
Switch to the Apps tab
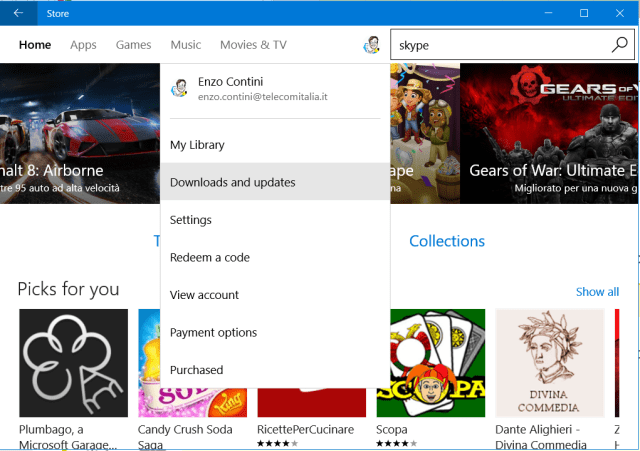tap(83, 45)
